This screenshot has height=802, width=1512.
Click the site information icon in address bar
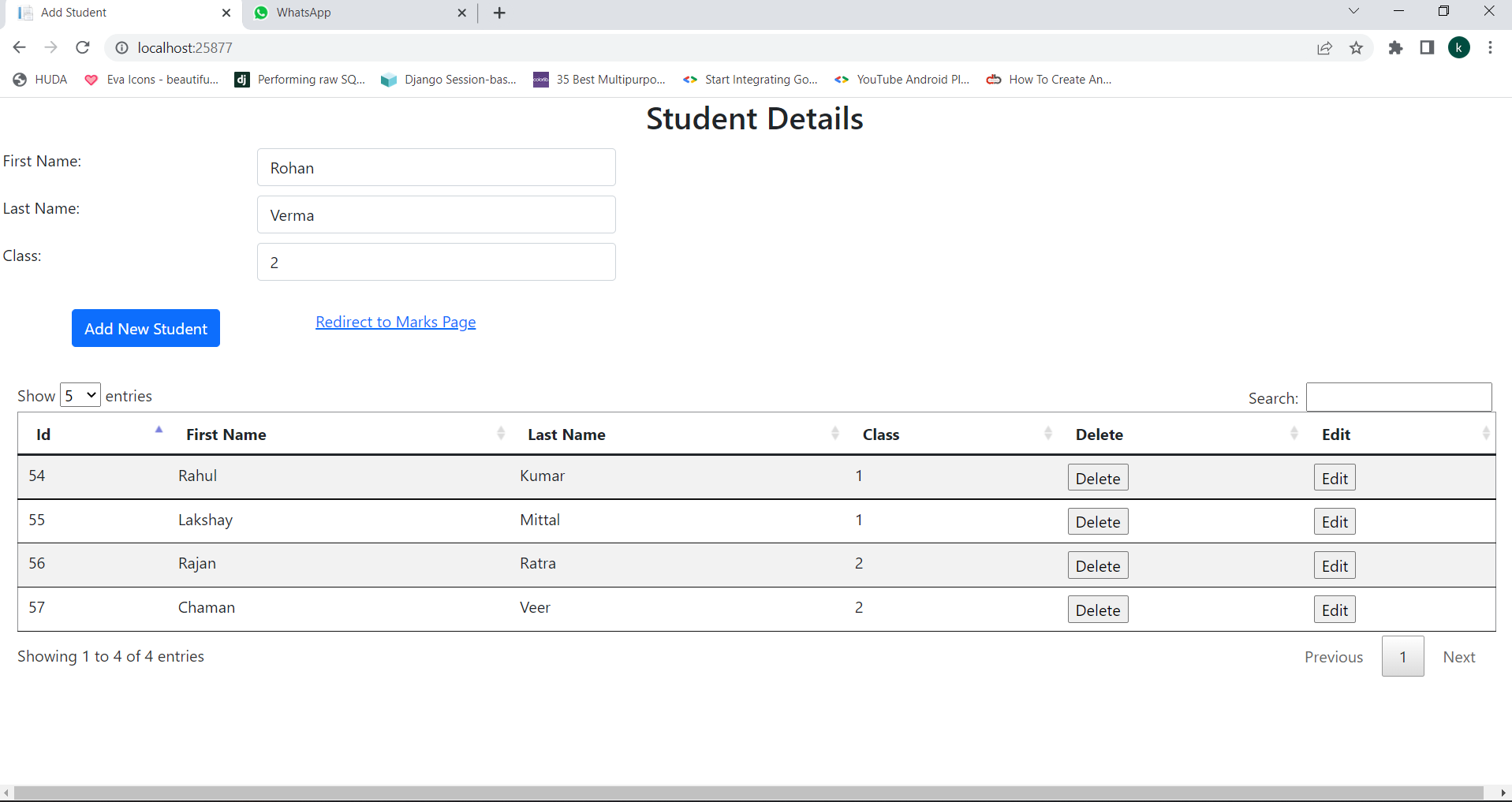[121, 48]
